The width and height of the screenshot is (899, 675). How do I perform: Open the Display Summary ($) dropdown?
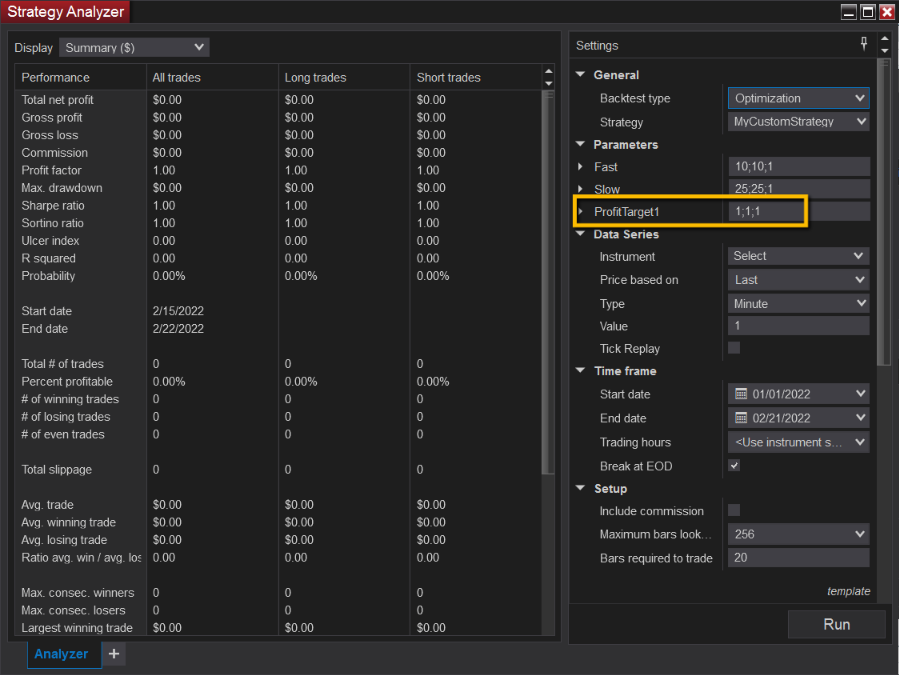(134, 48)
